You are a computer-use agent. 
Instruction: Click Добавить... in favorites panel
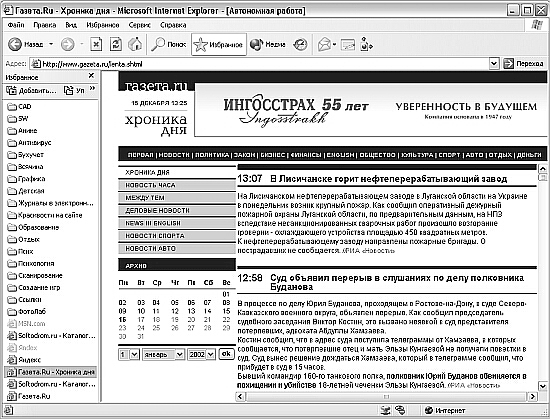point(32,90)
